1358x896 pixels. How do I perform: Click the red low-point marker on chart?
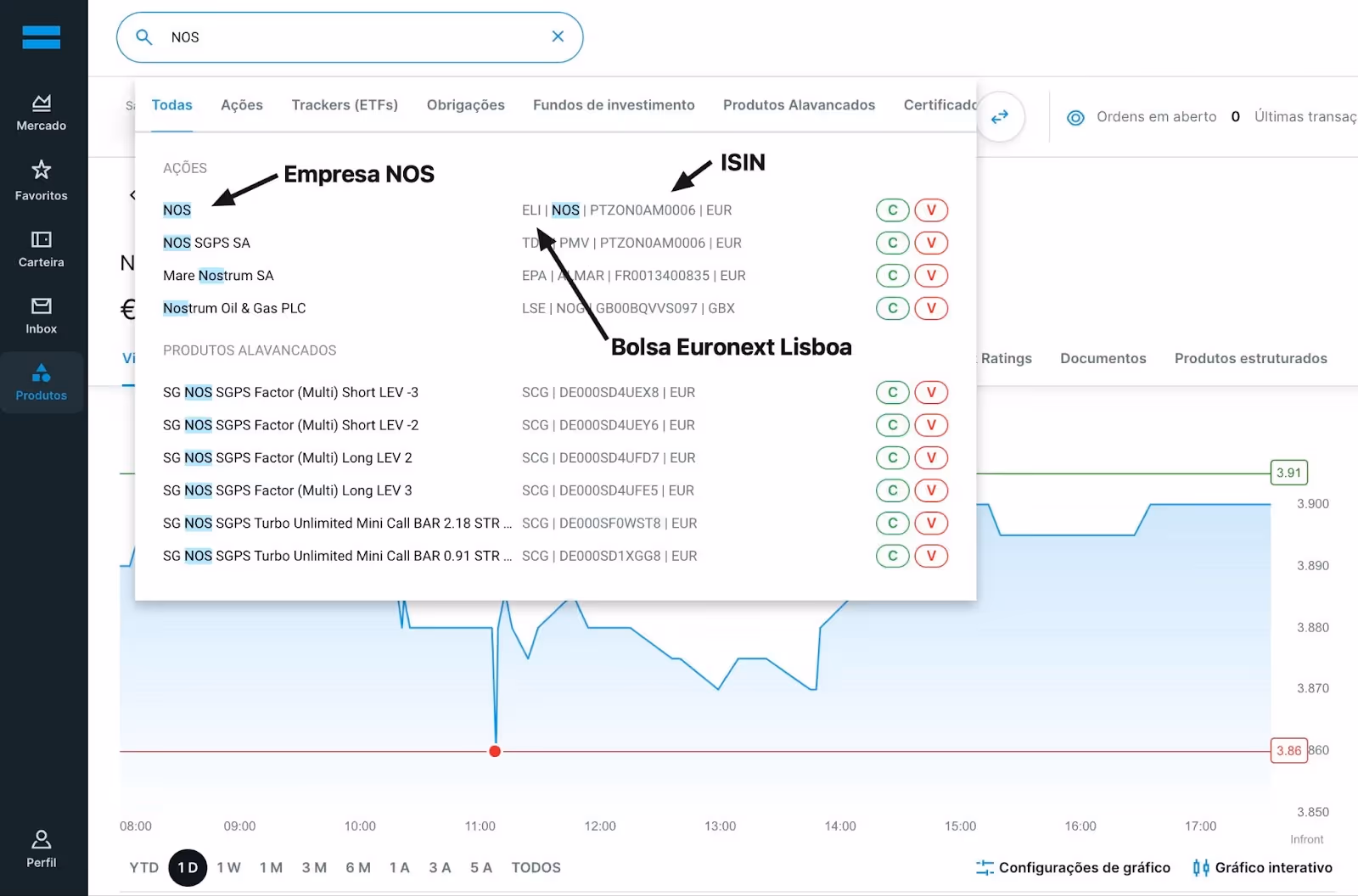tap(495, 751)
